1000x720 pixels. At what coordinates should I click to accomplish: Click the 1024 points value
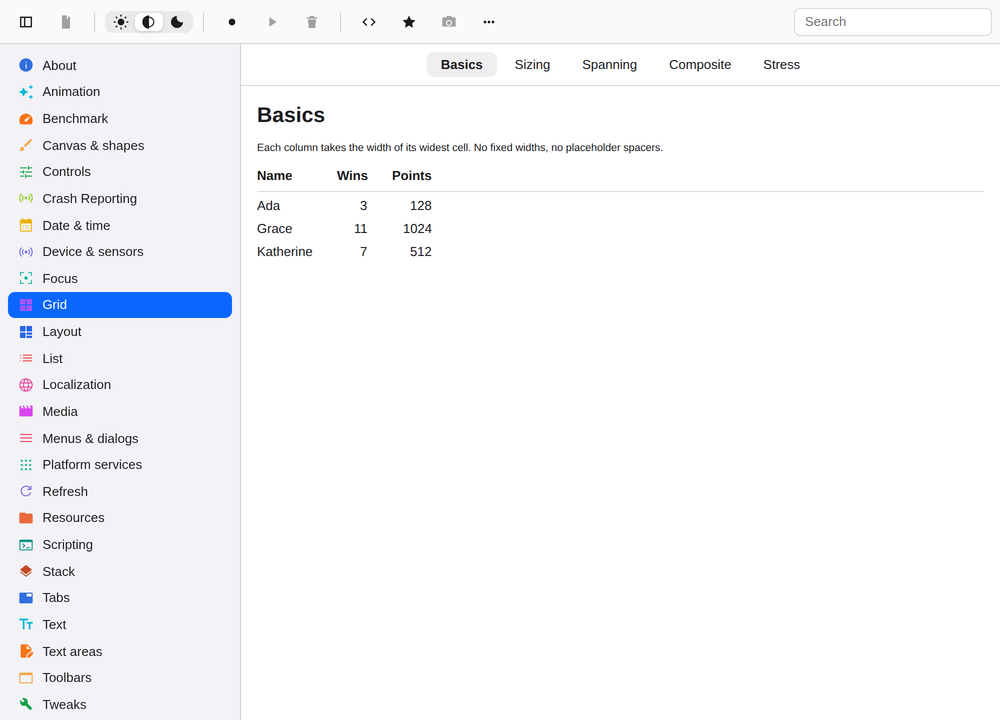[418, 229]
